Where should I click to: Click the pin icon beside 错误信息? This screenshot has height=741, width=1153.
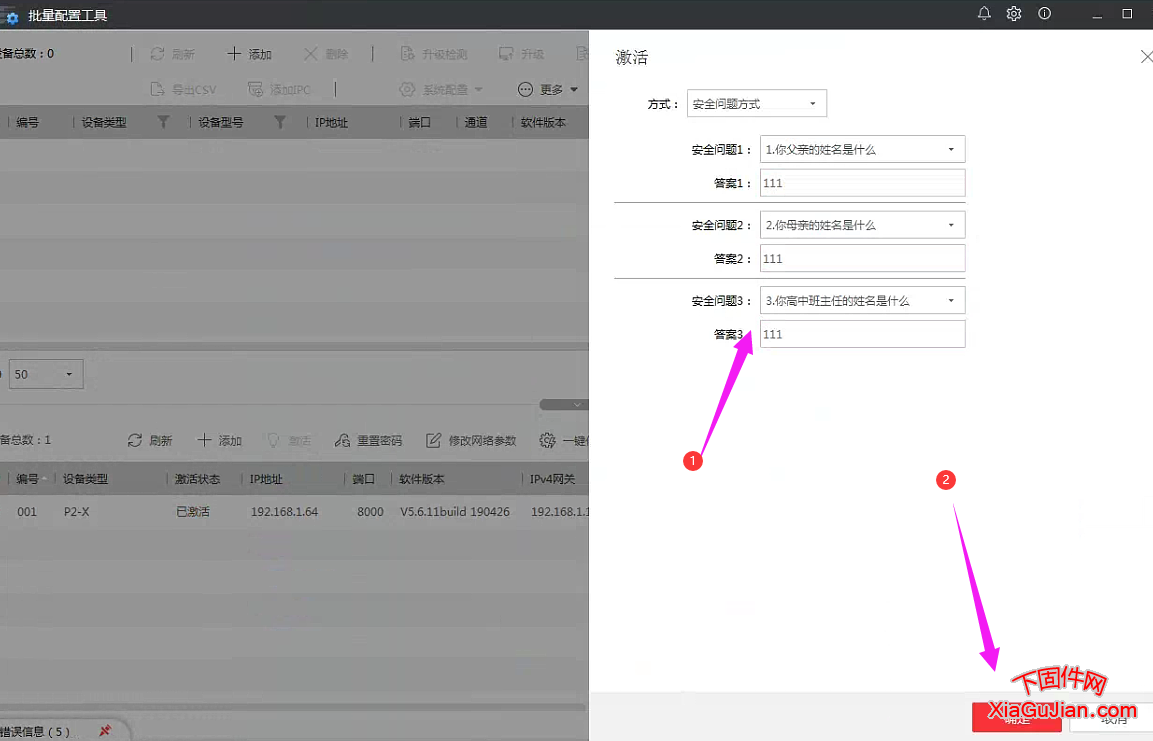pyautogui.click(x=105, y=731)
